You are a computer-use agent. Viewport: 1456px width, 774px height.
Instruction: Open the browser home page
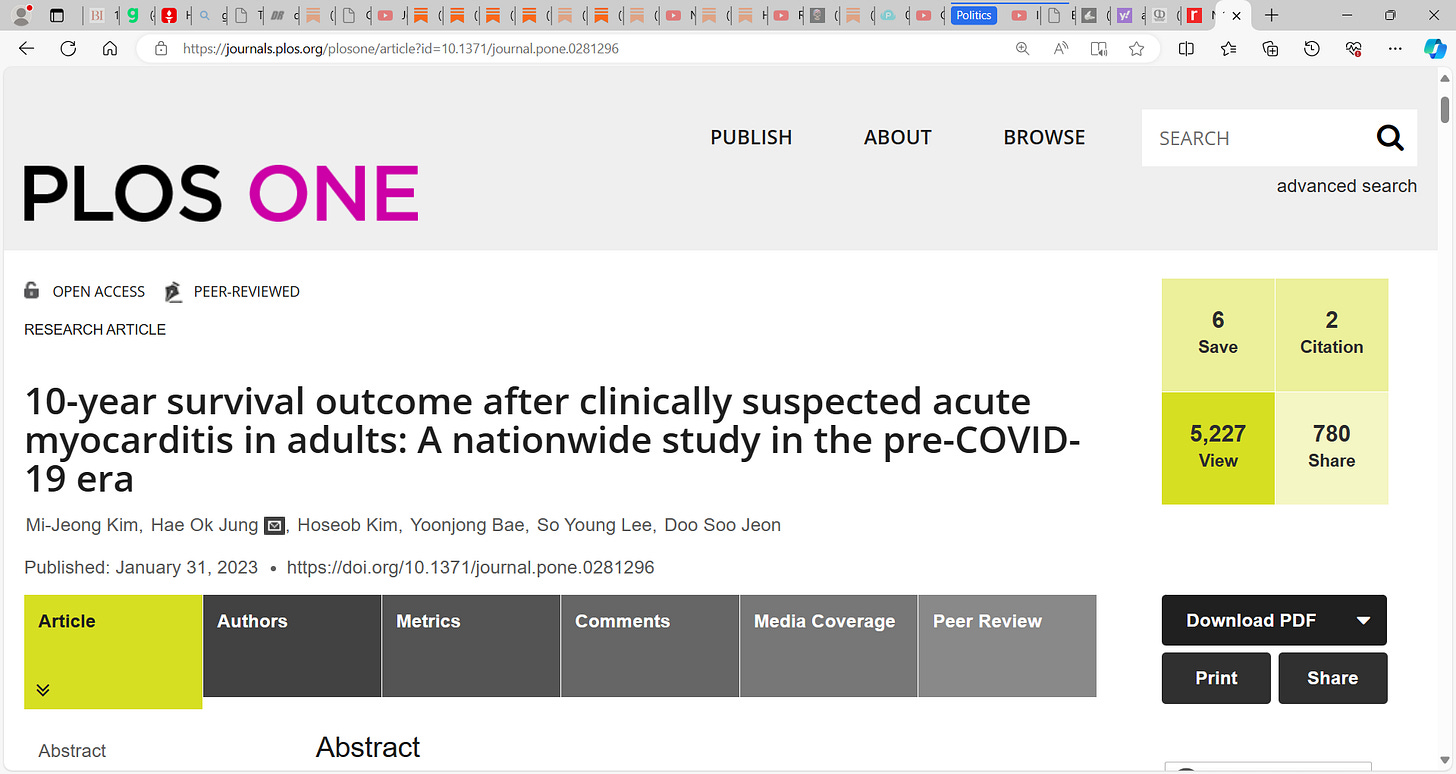110,48
